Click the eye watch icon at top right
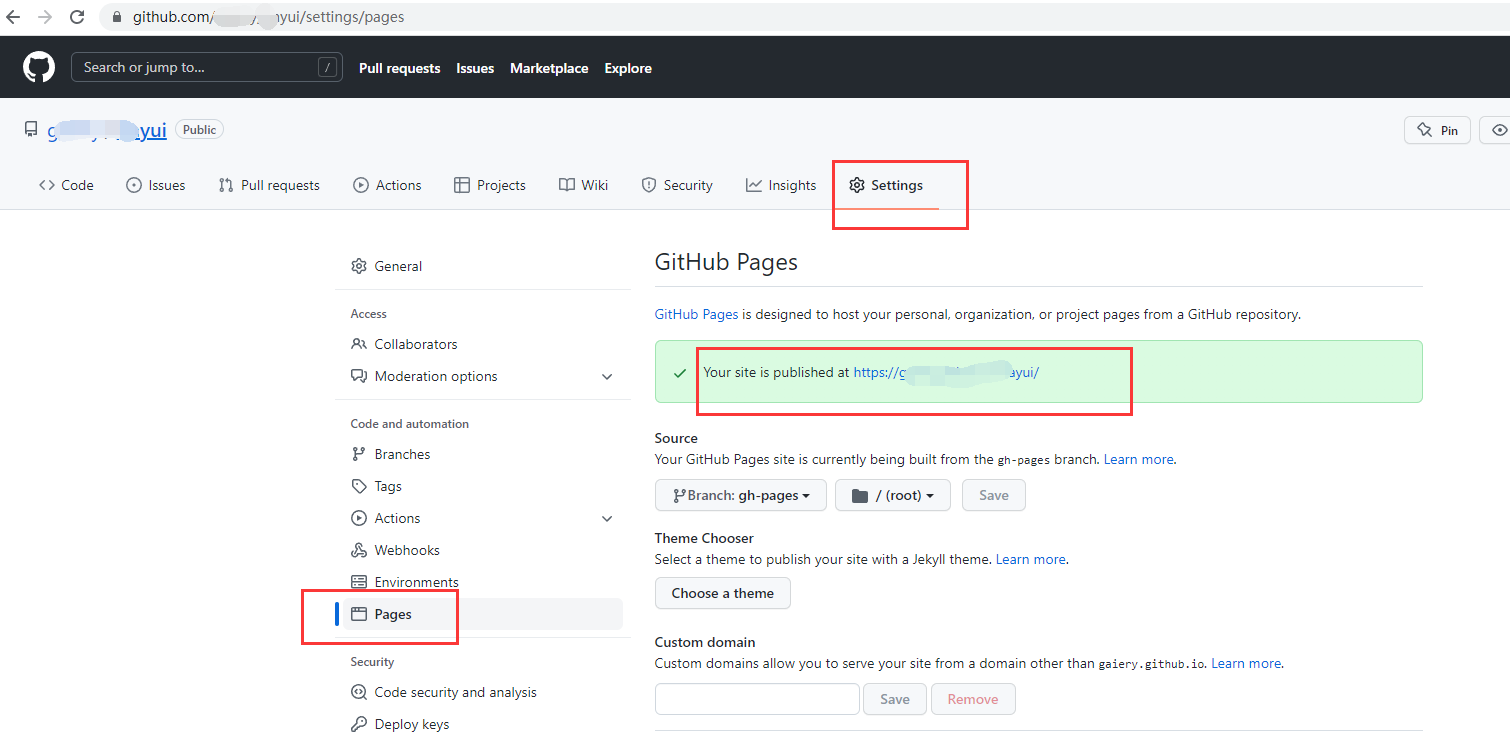 pos(1499,130)
